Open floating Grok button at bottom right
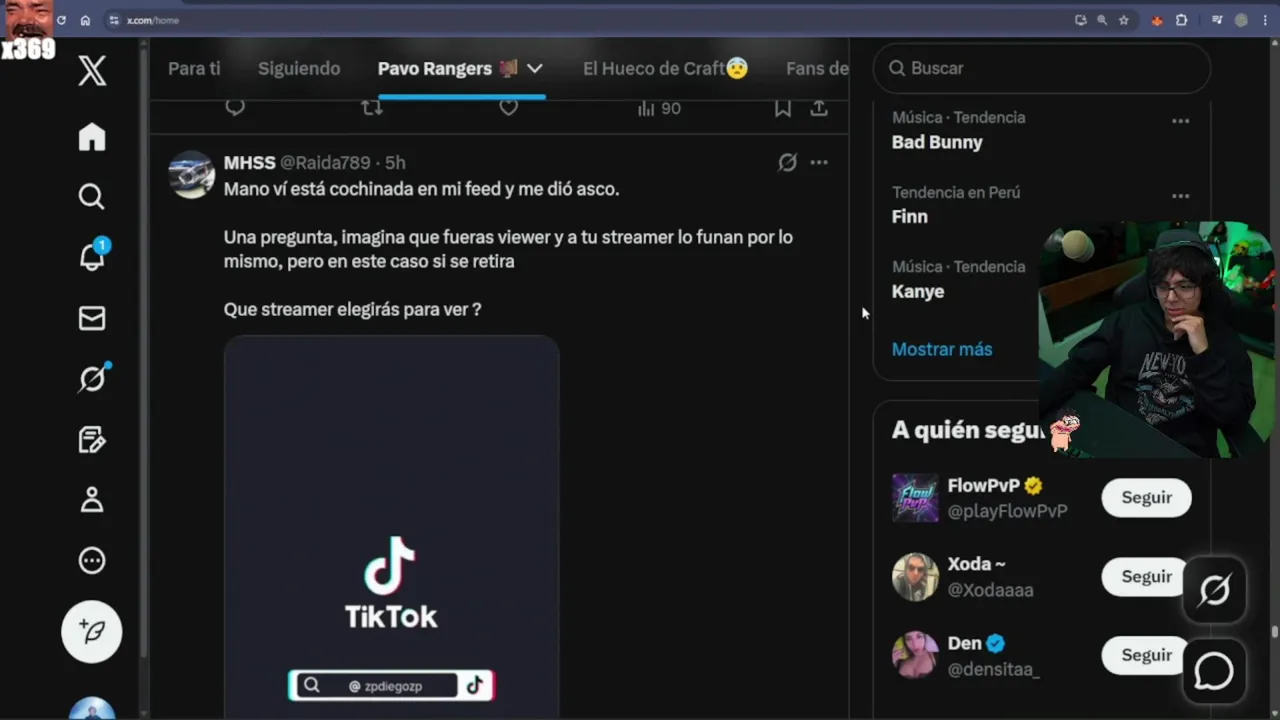Screen dimensions: 1280x720 (x=1214, y=591)
